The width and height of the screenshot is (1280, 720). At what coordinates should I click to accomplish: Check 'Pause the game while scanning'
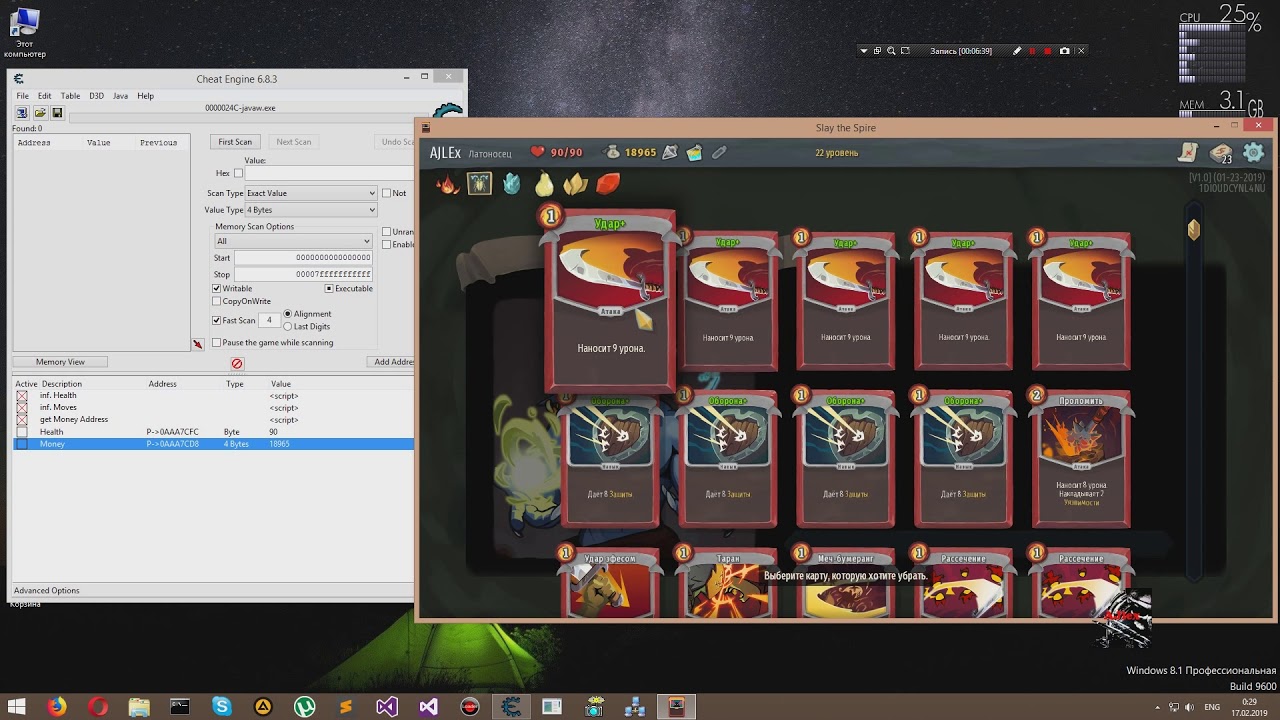pyautogui.click(x=216, y=341)
